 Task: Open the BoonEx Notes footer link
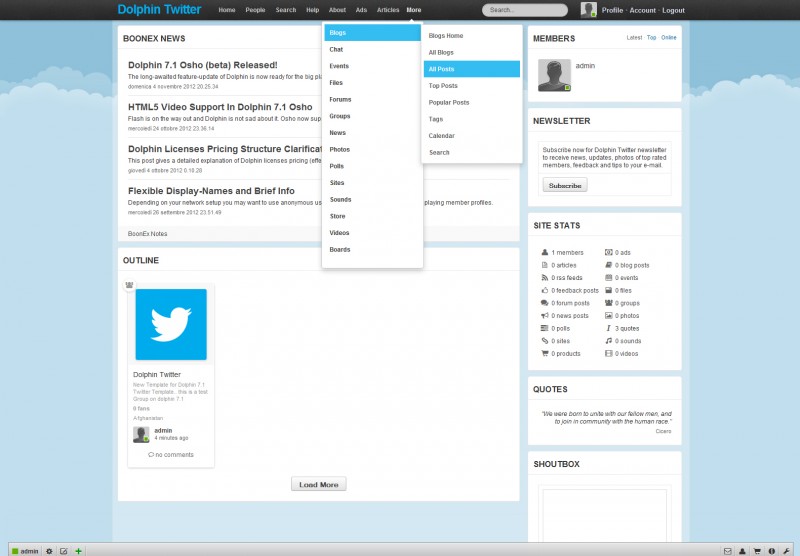point(147,234)
